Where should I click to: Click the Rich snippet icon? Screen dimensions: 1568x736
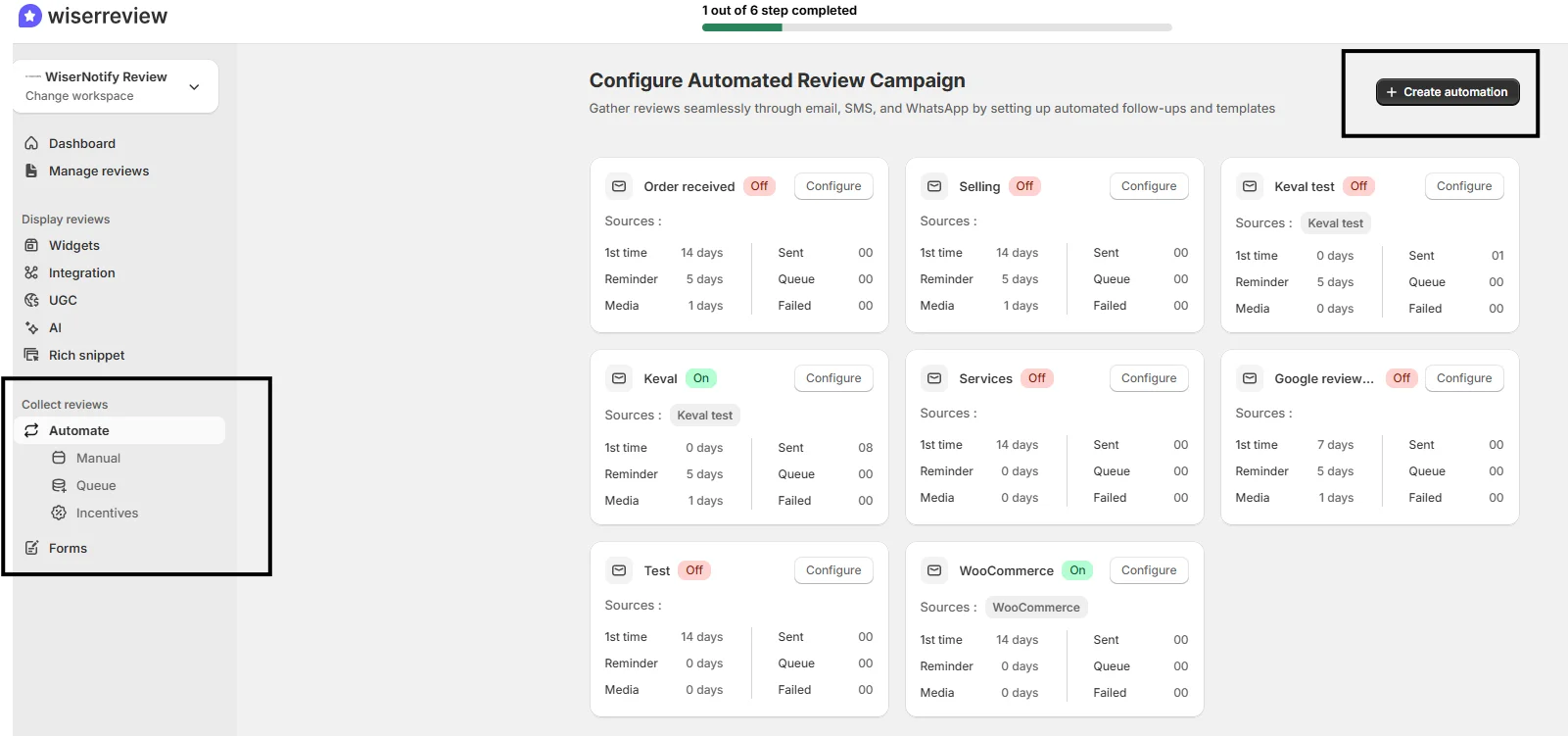coord(31,355)
